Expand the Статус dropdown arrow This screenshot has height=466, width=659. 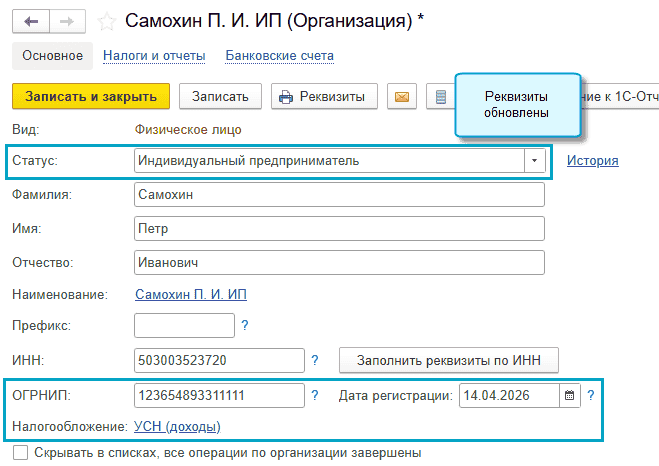[x=534, y=160]
